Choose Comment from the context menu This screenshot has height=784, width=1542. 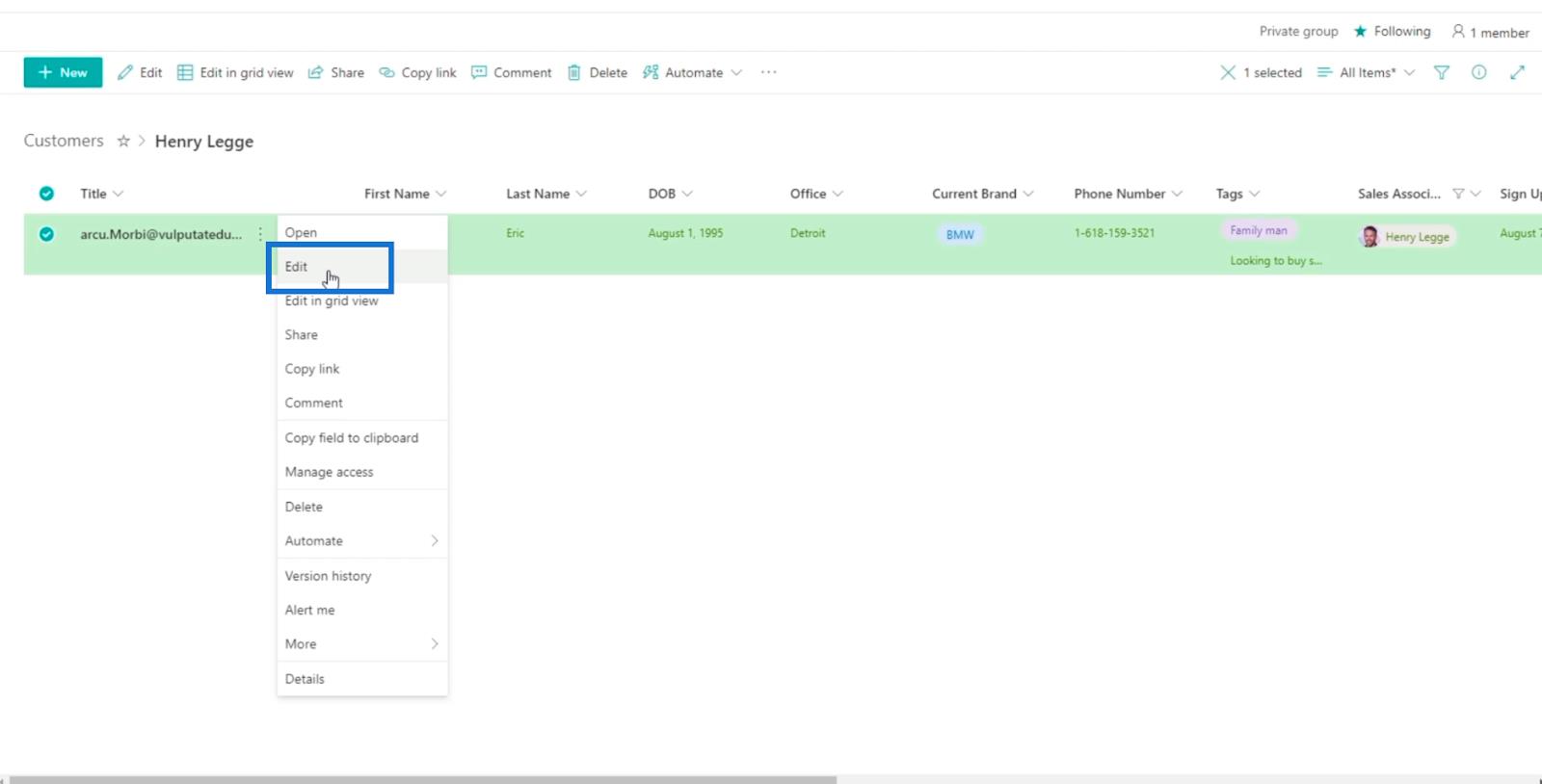pyautogui.click(x=362, y=403)
